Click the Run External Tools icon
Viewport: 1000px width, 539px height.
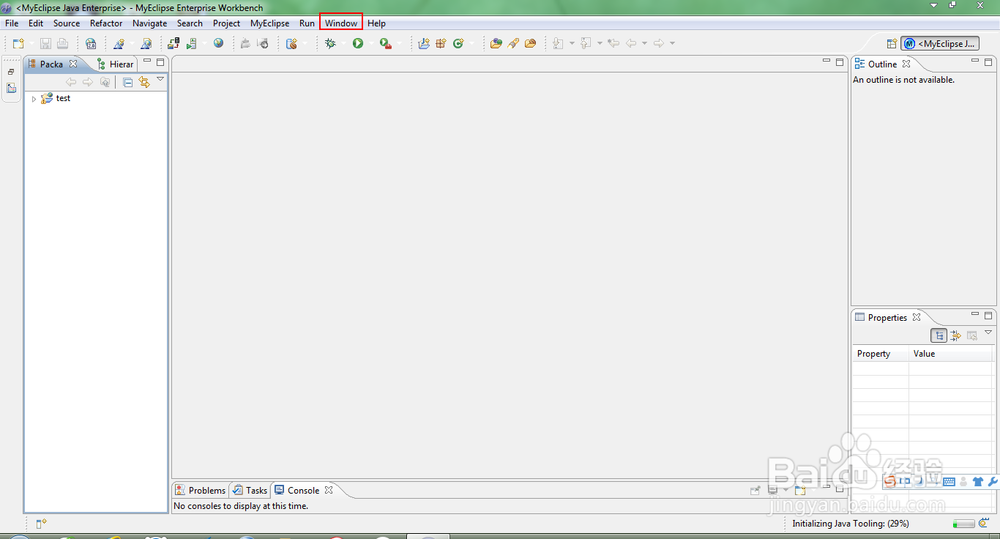click(385, 43)
